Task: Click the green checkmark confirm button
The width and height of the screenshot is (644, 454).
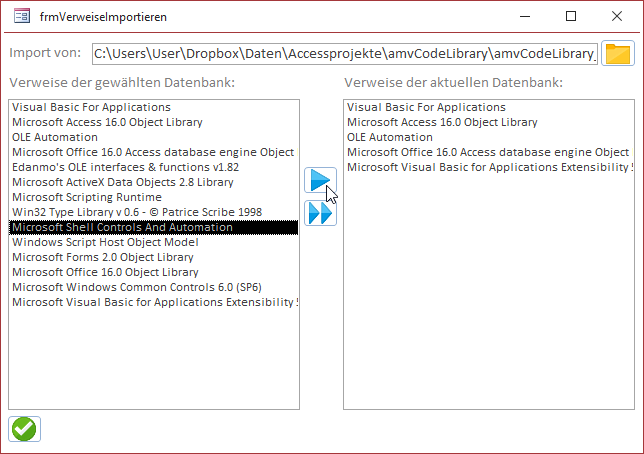Action: (24, 428)
